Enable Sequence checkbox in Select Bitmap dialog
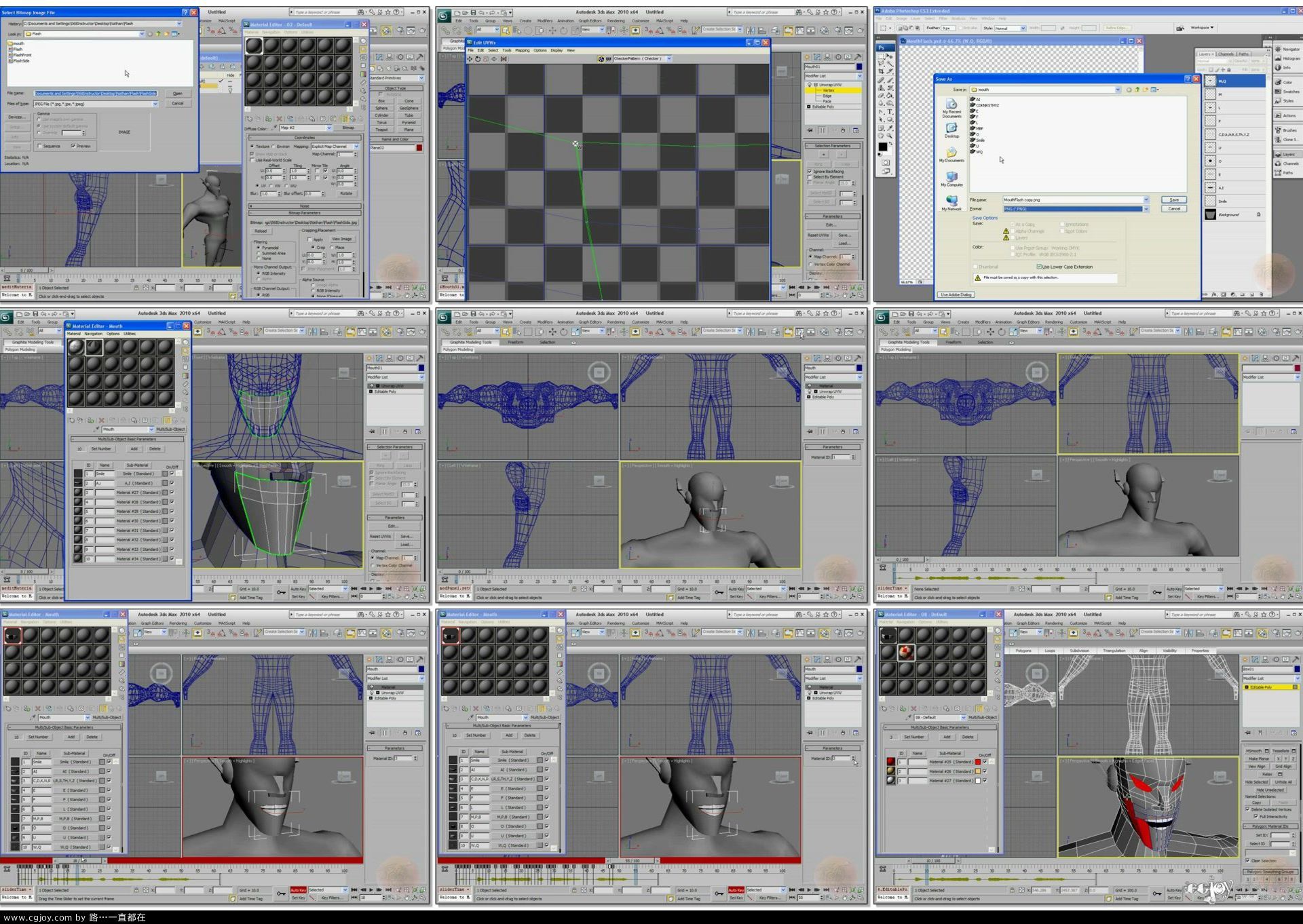Screen dimensions: 1303x924 tap(39, 146)
